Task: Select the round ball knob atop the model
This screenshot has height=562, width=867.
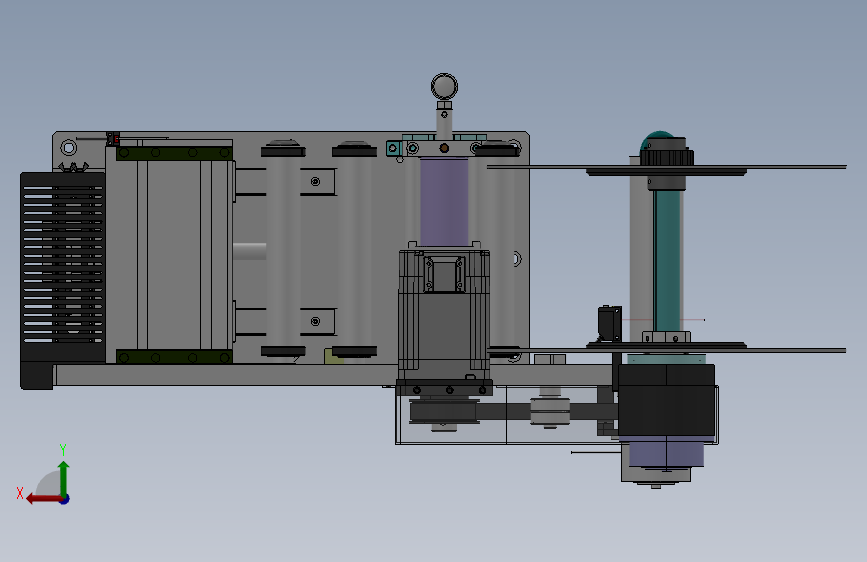Action: pos(444,87)
